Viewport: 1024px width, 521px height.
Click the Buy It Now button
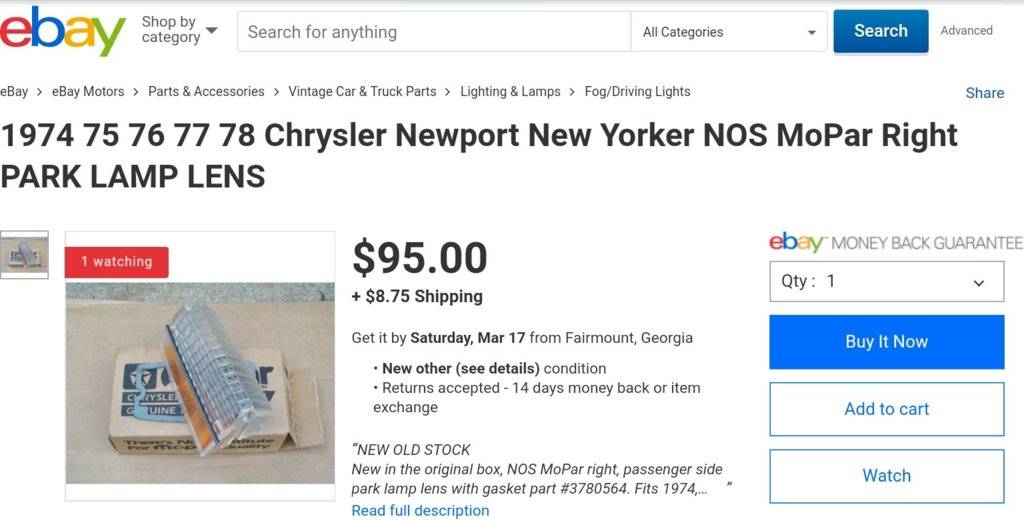pos(886,342)
